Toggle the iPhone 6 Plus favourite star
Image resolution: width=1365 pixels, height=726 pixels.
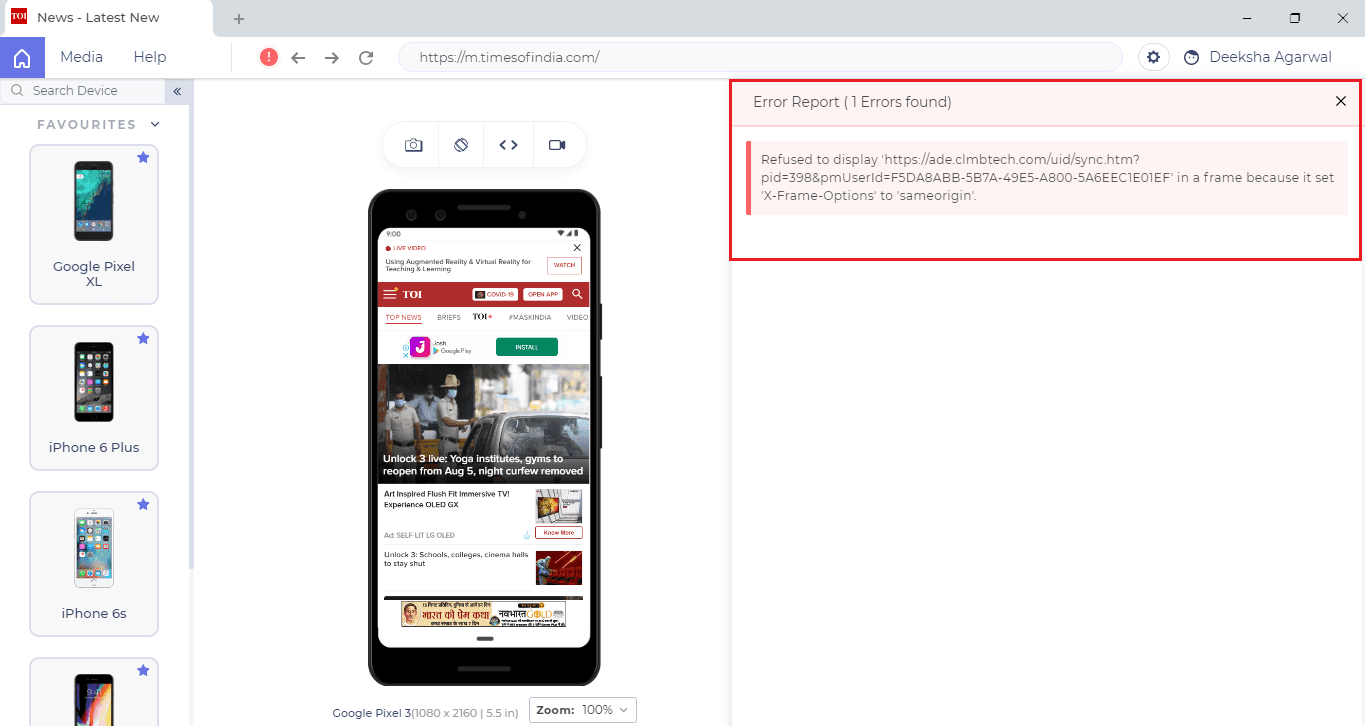(143, 339)
